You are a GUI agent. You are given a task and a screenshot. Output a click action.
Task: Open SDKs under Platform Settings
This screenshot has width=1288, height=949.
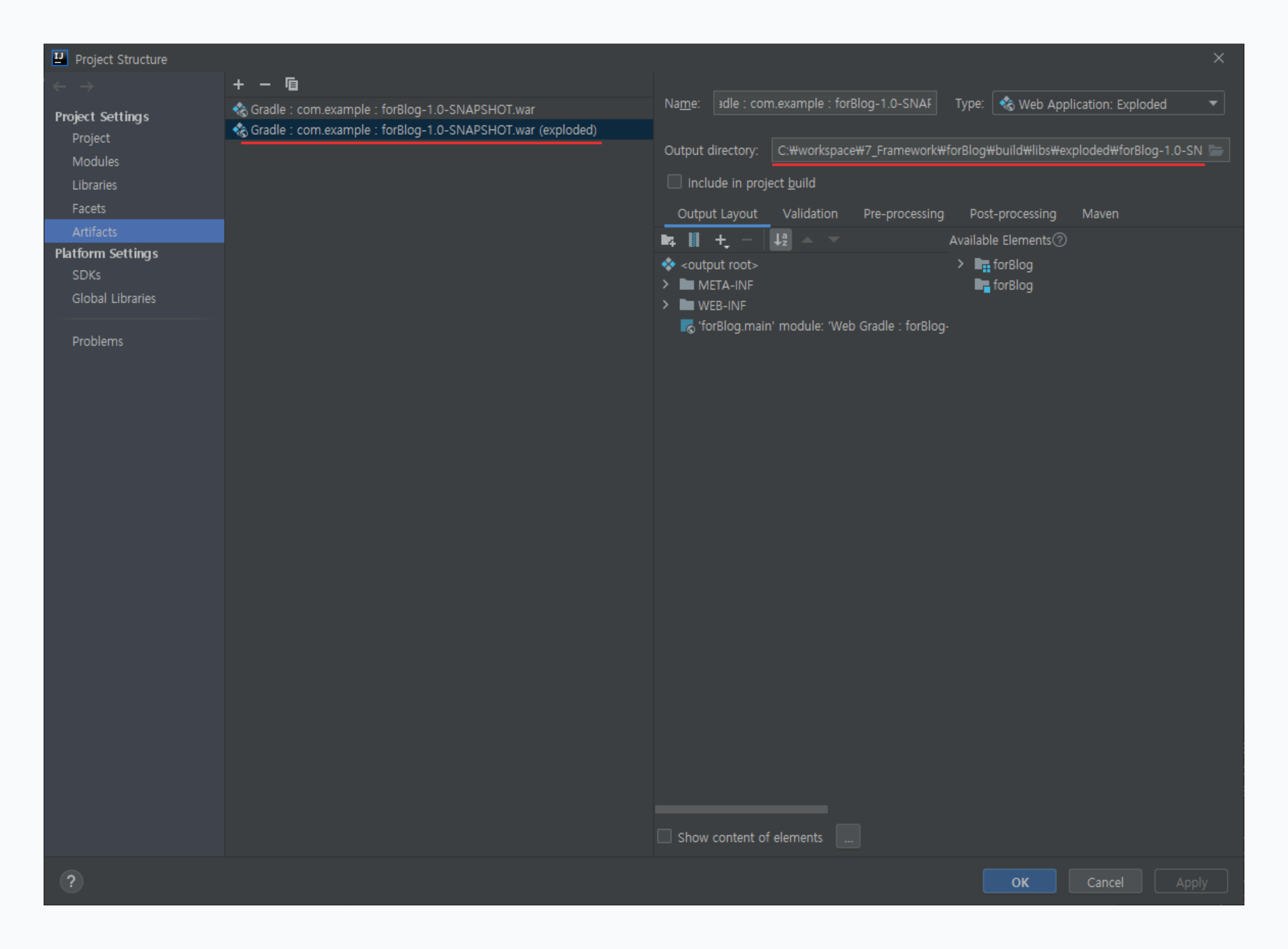[x=86, y=275]
